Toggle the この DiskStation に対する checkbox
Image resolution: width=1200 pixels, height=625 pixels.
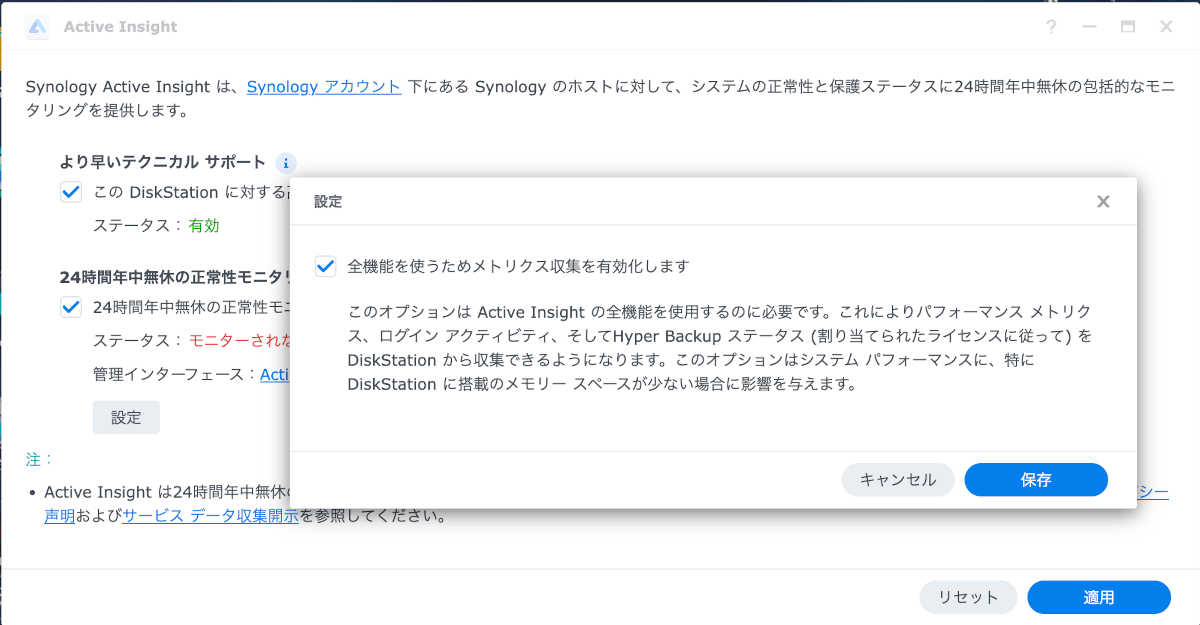[x=71, y=192]
